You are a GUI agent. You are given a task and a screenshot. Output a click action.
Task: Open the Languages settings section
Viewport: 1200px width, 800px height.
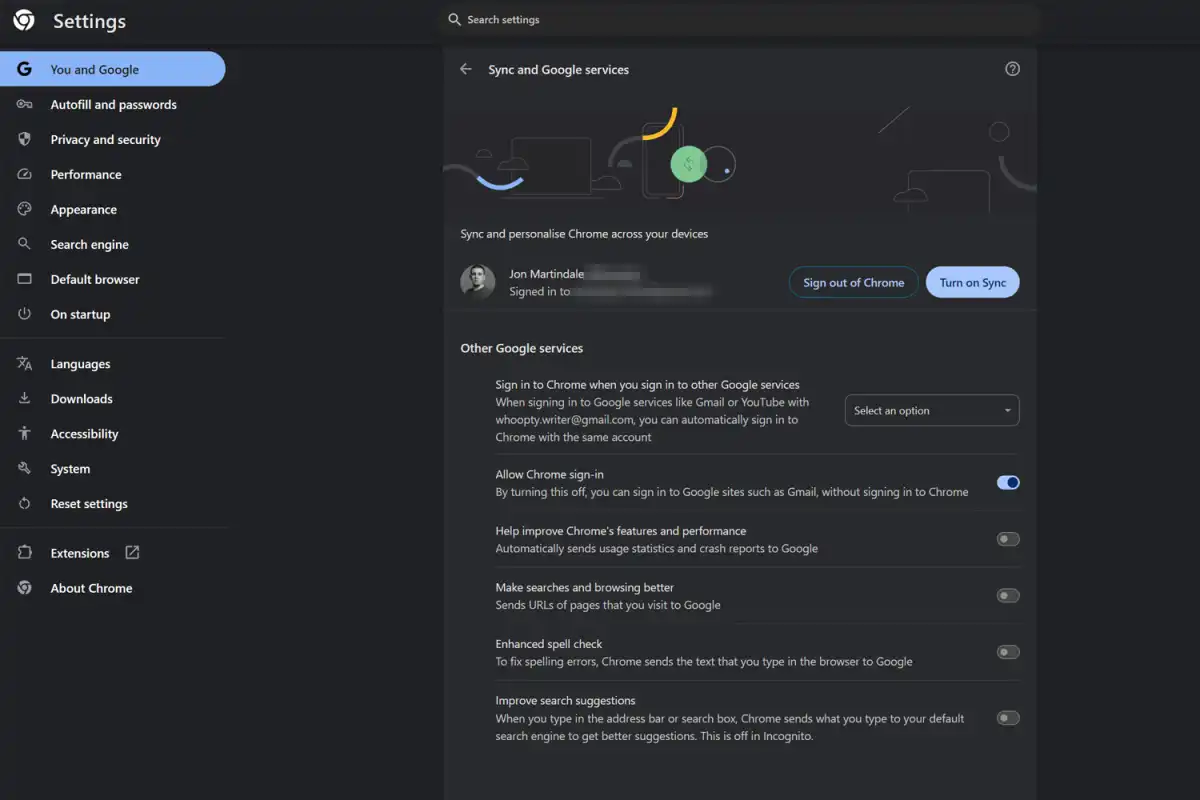80,364
